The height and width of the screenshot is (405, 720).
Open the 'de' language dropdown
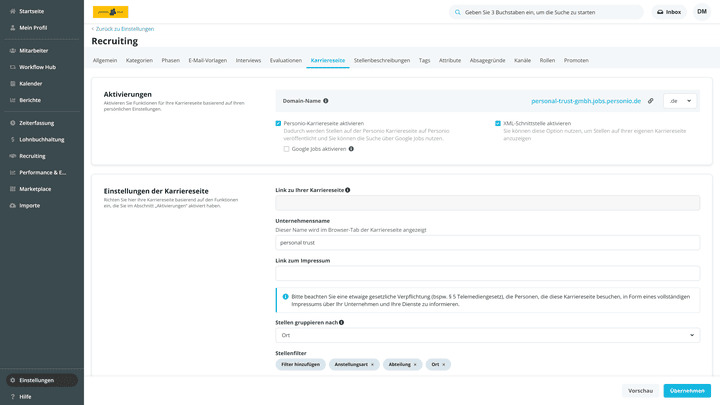[x=680, y=101]
